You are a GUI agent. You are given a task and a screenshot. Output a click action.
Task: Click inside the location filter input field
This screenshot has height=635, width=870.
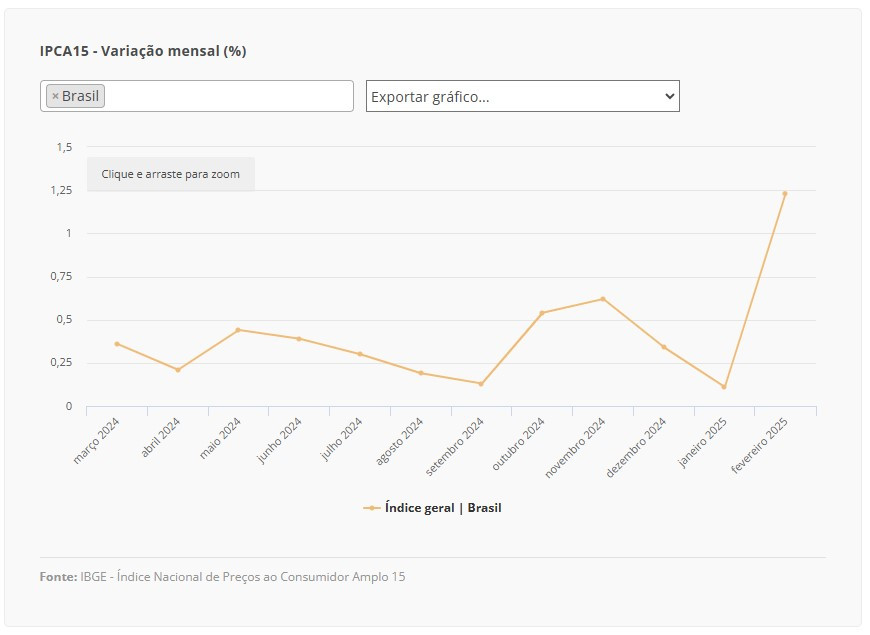tap(228, 96)
